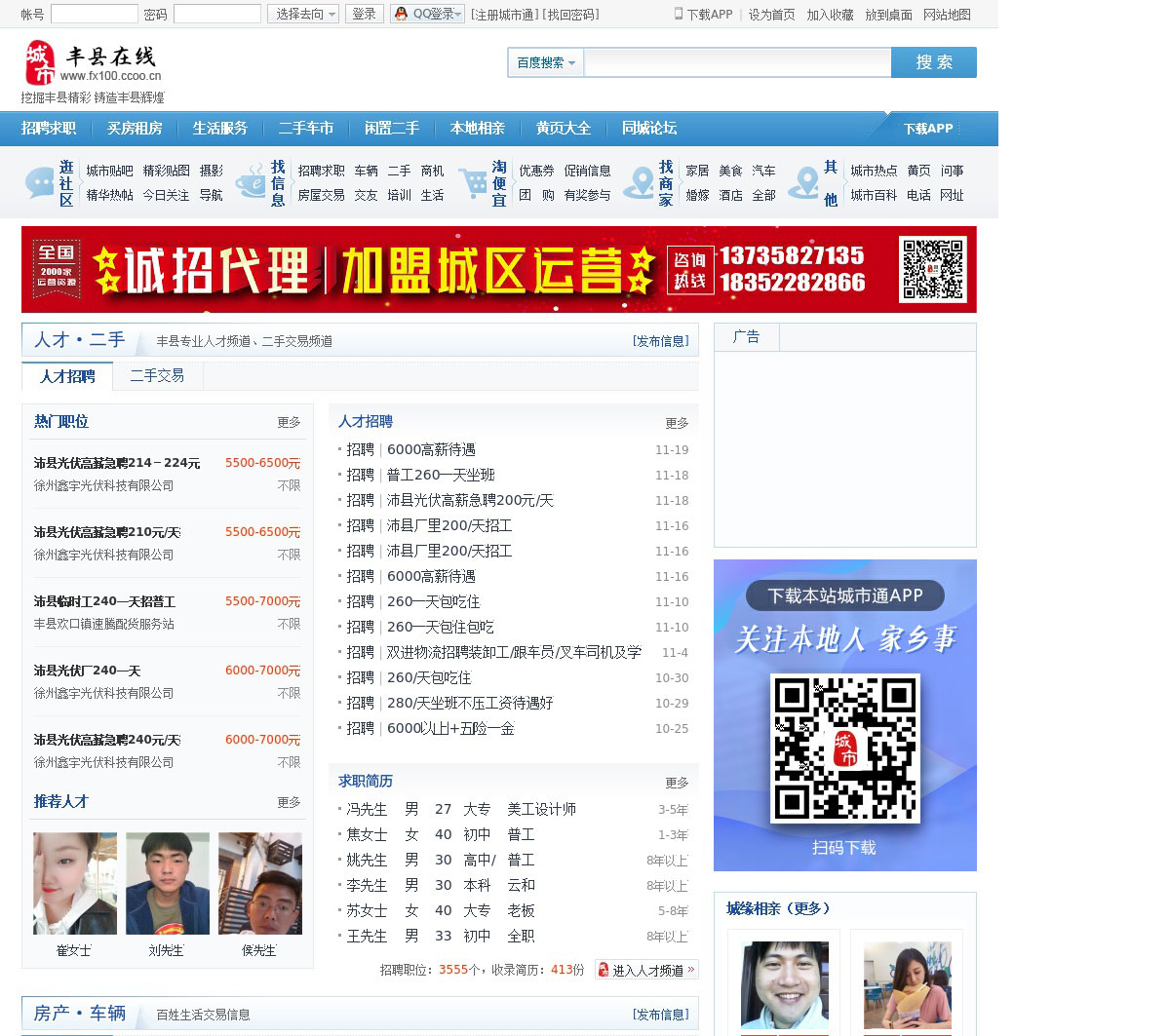Viewport: 1170px width, 1036px height.
Task: Open 崔女士's recommended talent photo
Action: (x=75, y=883)
